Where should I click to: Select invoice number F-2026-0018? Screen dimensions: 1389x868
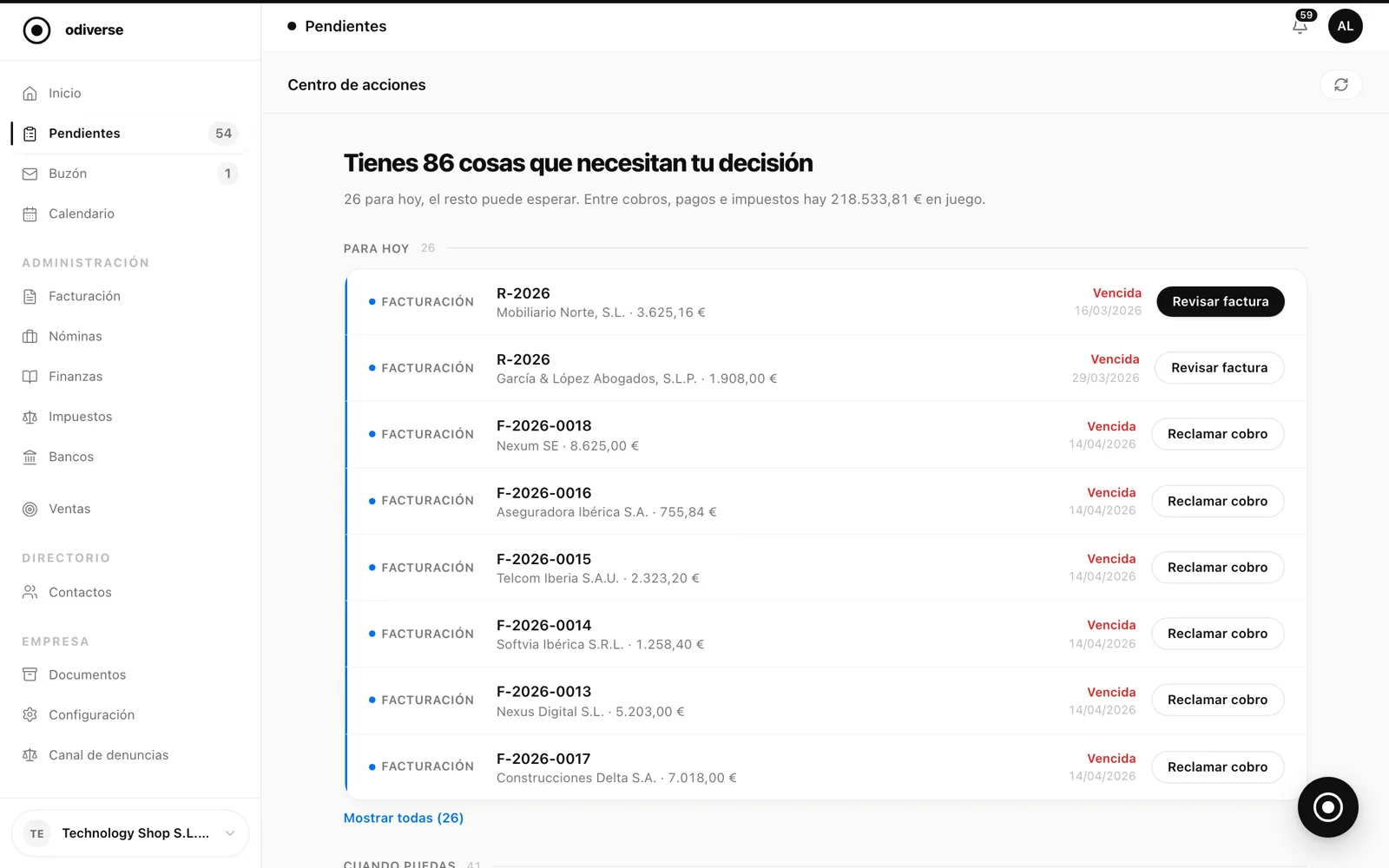tap(543, 426)
